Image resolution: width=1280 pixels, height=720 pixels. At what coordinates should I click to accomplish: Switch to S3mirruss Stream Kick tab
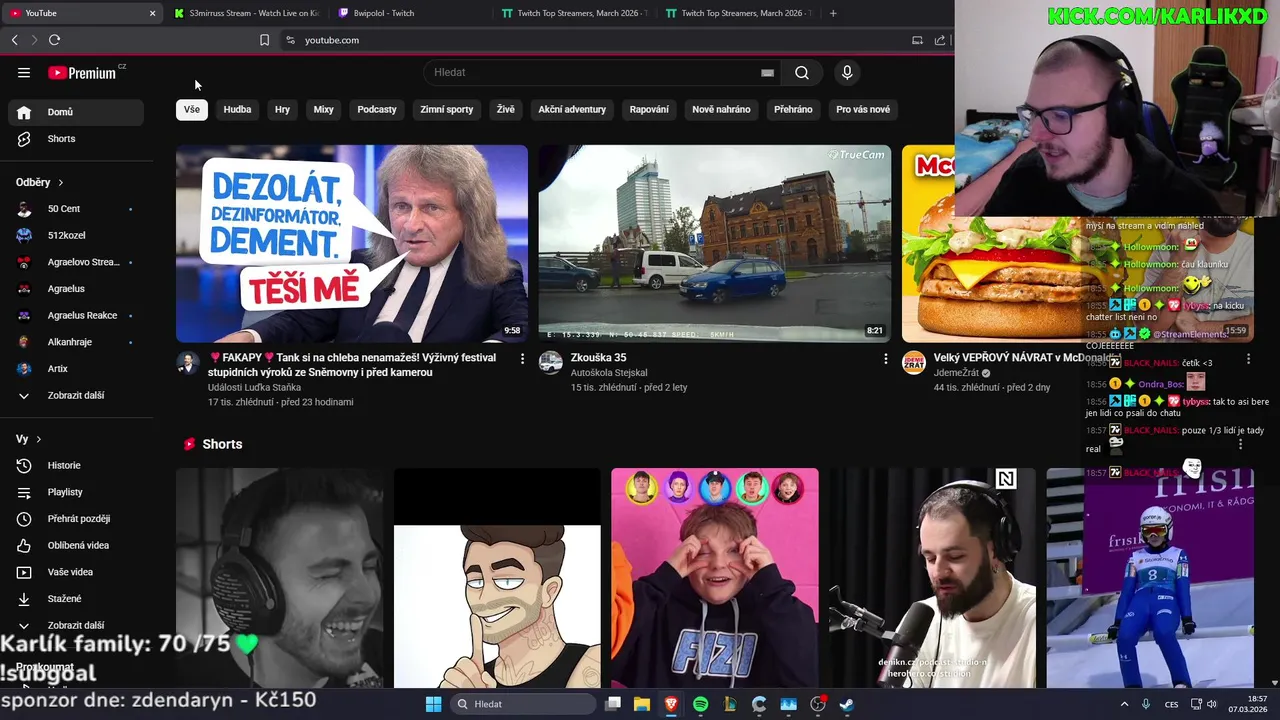245,13
